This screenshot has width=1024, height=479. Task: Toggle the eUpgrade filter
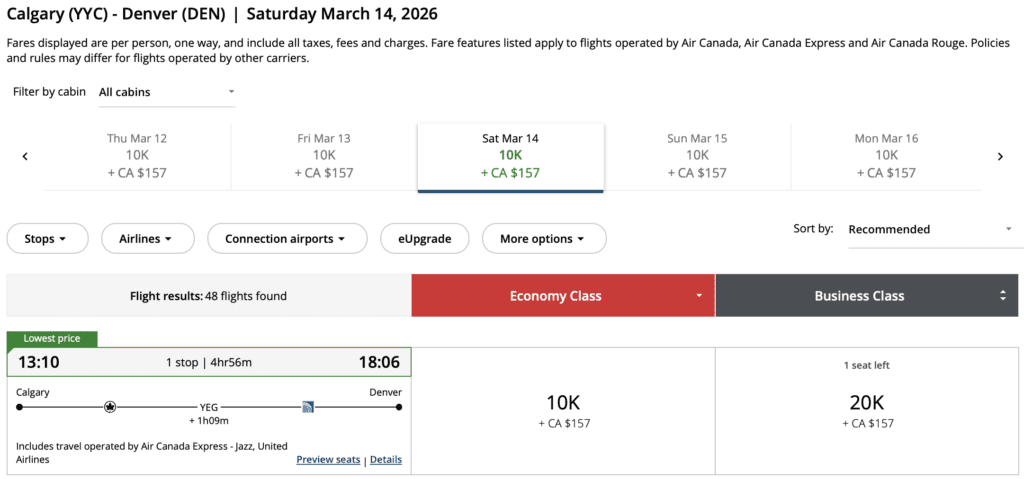click(423, 239)
